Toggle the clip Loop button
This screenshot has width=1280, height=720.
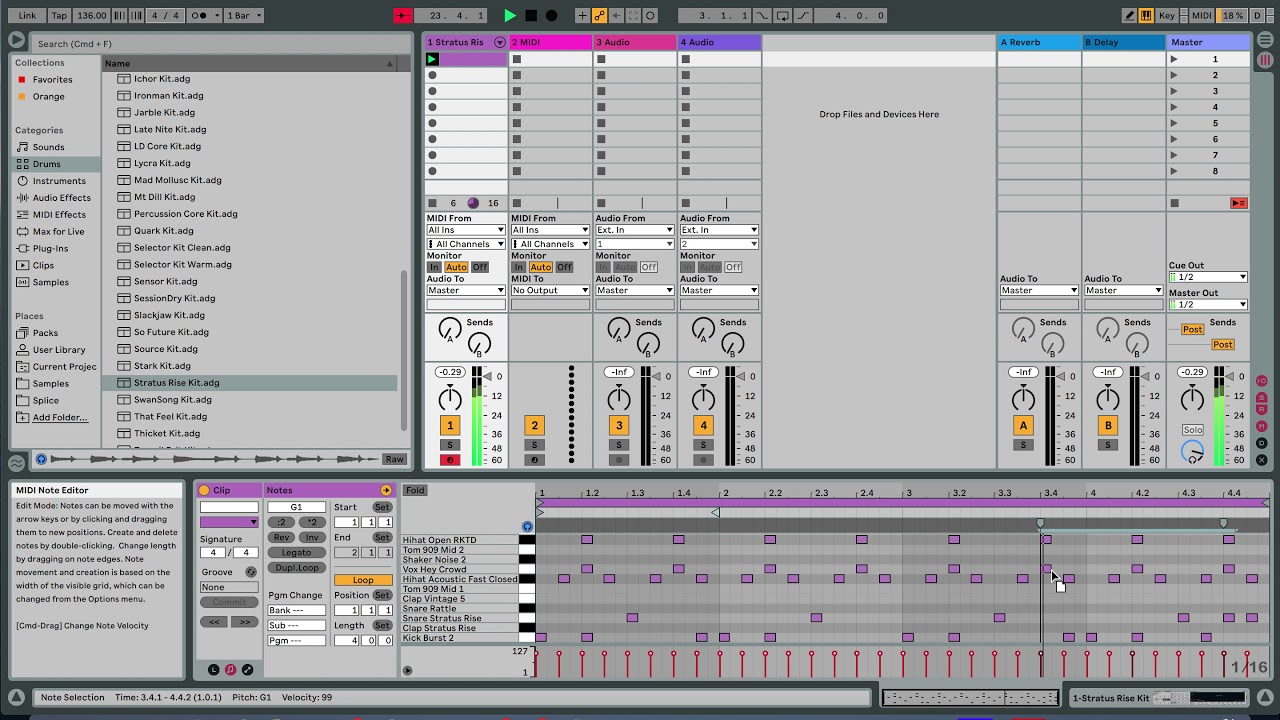click(363, 580)
